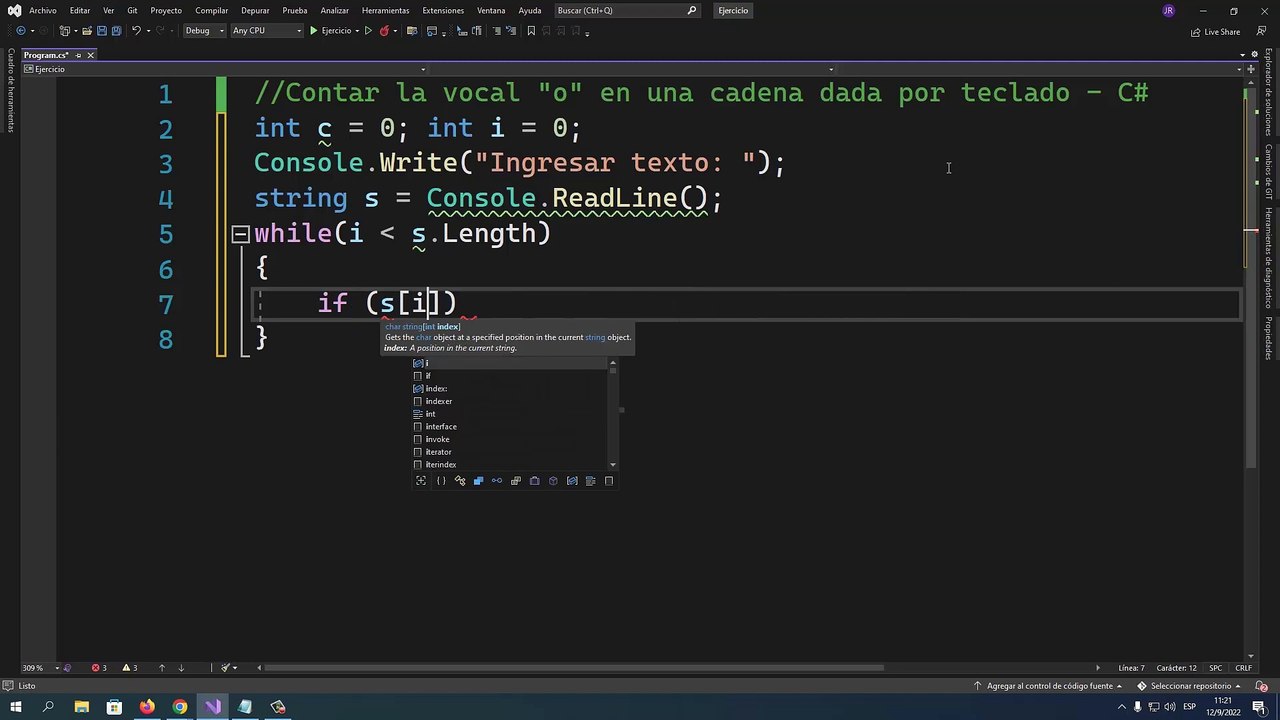Open the Editar menu

[80, 10]
